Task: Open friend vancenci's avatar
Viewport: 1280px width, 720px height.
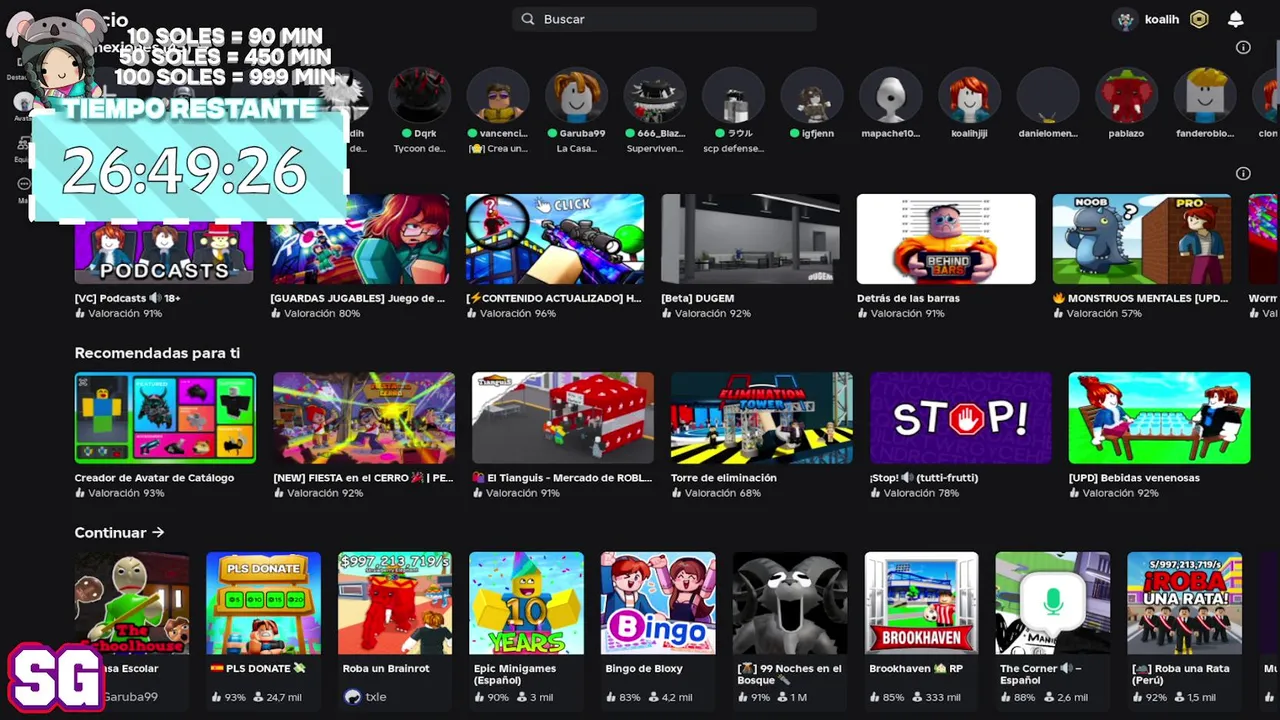Action: tap(498, 96)
